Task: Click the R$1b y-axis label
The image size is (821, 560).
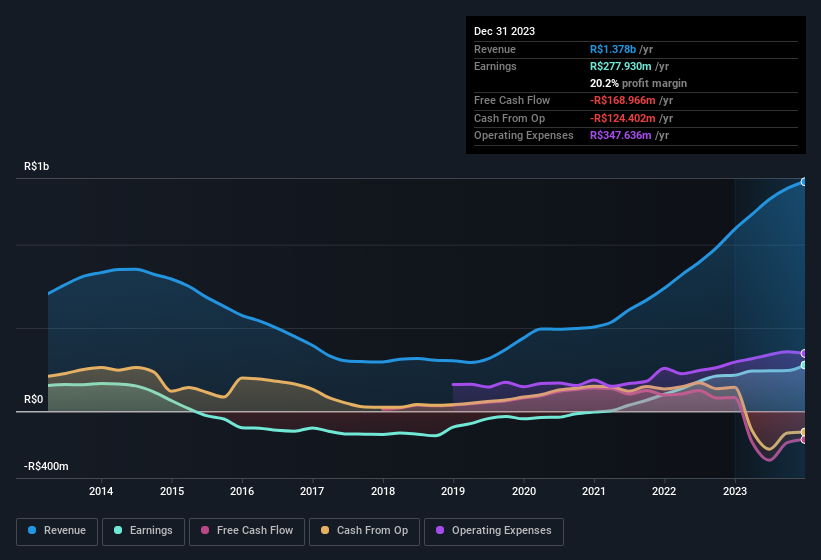Action: tap(37, 167)
